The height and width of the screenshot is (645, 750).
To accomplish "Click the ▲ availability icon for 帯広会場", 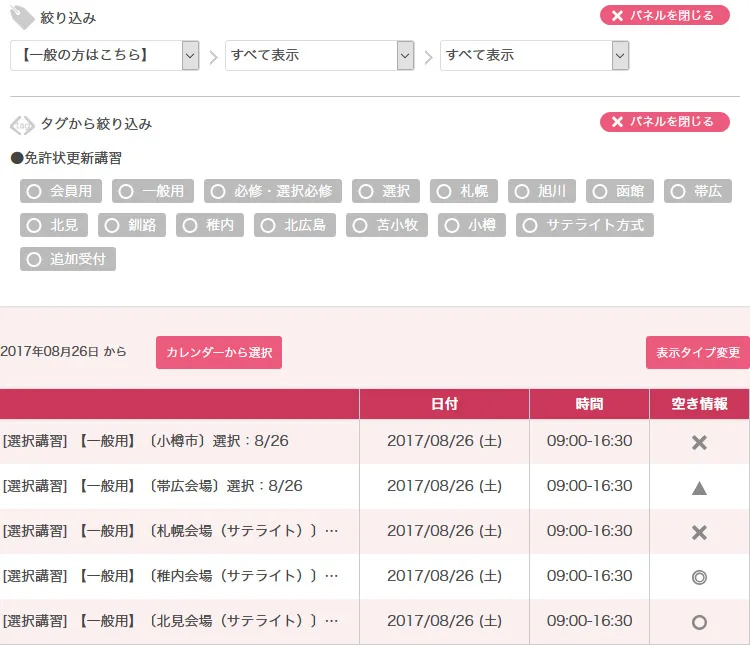I will (699, 488).
